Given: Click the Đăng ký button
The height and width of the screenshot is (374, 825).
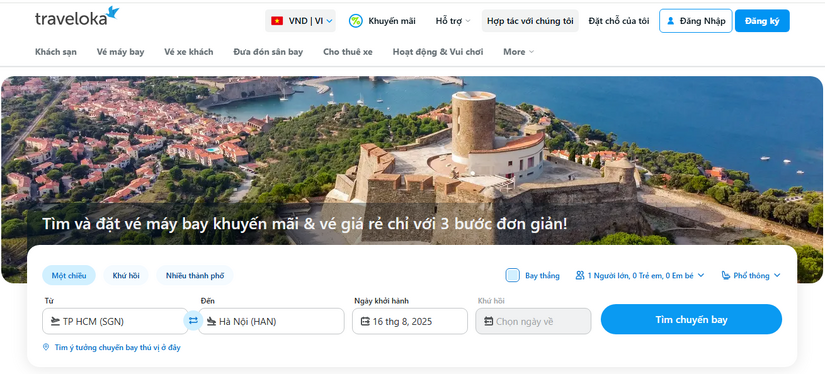Looking at the screenshot, I should [x=762, y=21].
